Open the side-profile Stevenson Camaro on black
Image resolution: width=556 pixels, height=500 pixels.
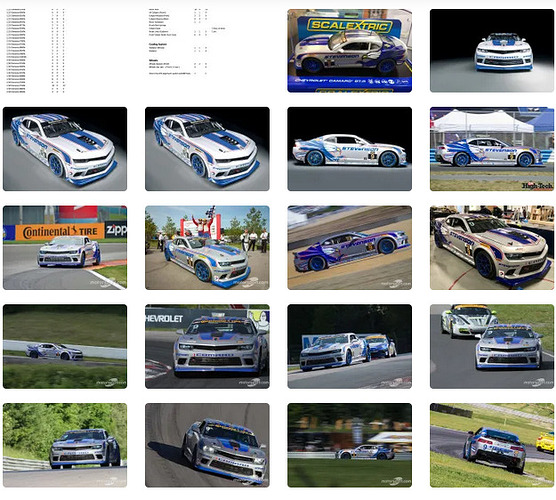pos(349,149)
